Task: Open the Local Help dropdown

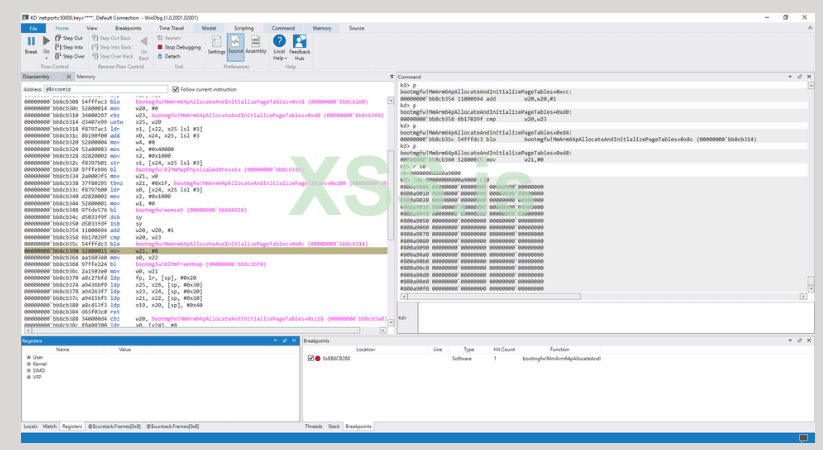Action: coord(279,47)
